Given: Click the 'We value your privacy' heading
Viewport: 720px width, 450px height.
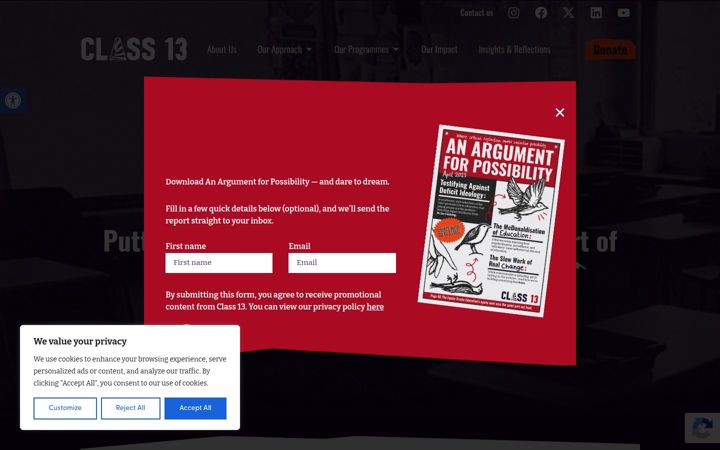Looking at the screenshot, I should pyautogui.click(x=80, y=342).
